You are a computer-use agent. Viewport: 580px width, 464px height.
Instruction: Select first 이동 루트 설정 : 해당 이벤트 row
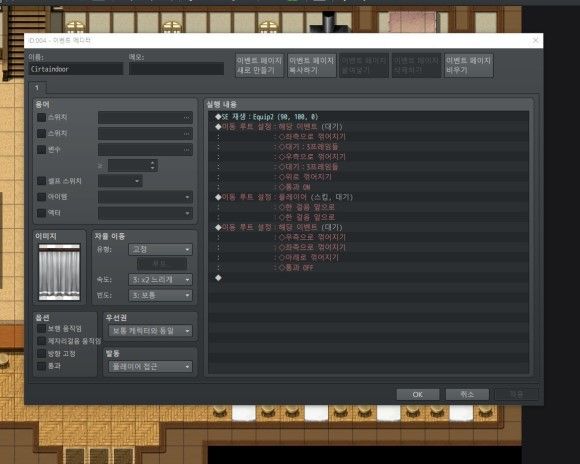pos(368,127)
